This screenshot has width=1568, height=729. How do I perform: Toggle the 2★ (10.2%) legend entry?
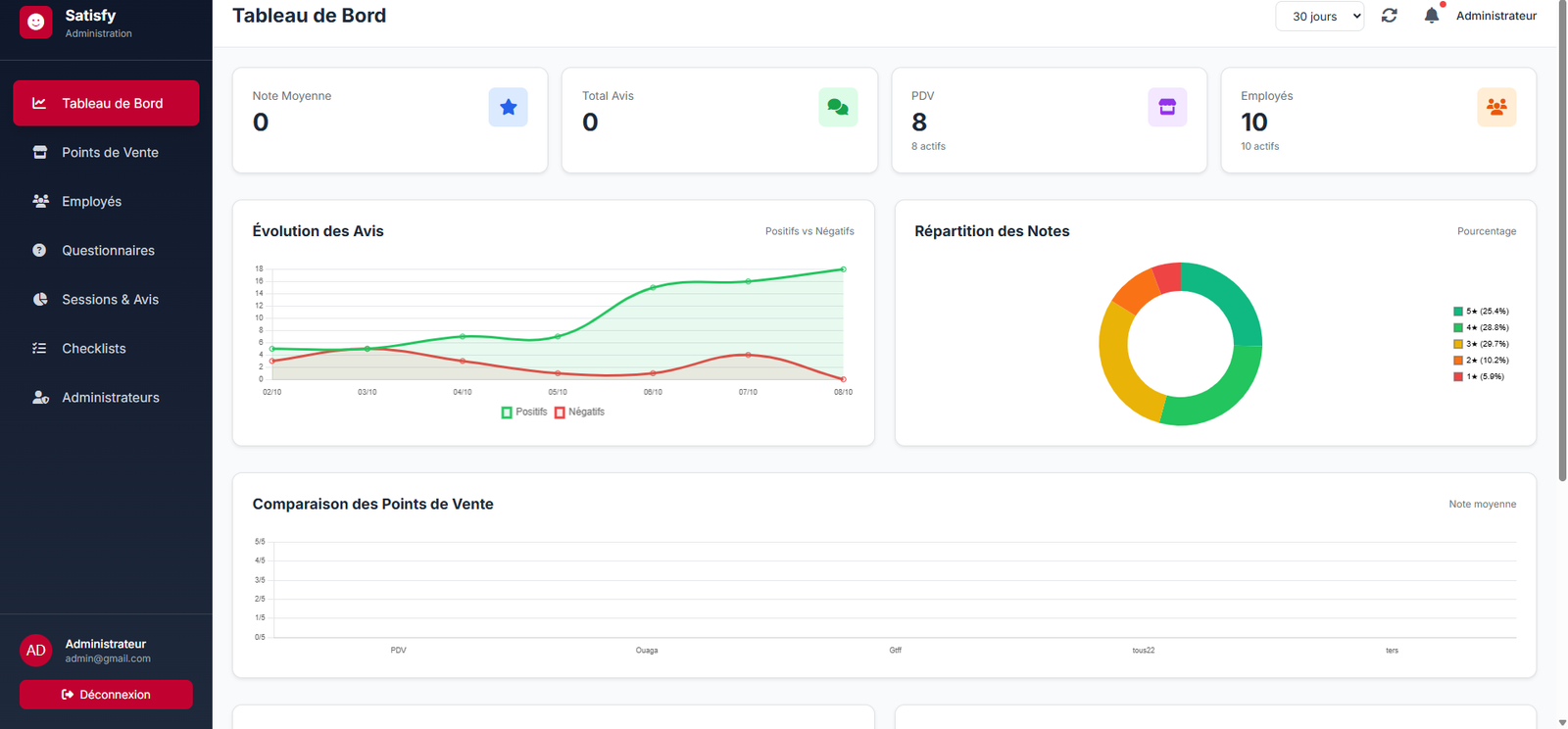[1481, 361]
